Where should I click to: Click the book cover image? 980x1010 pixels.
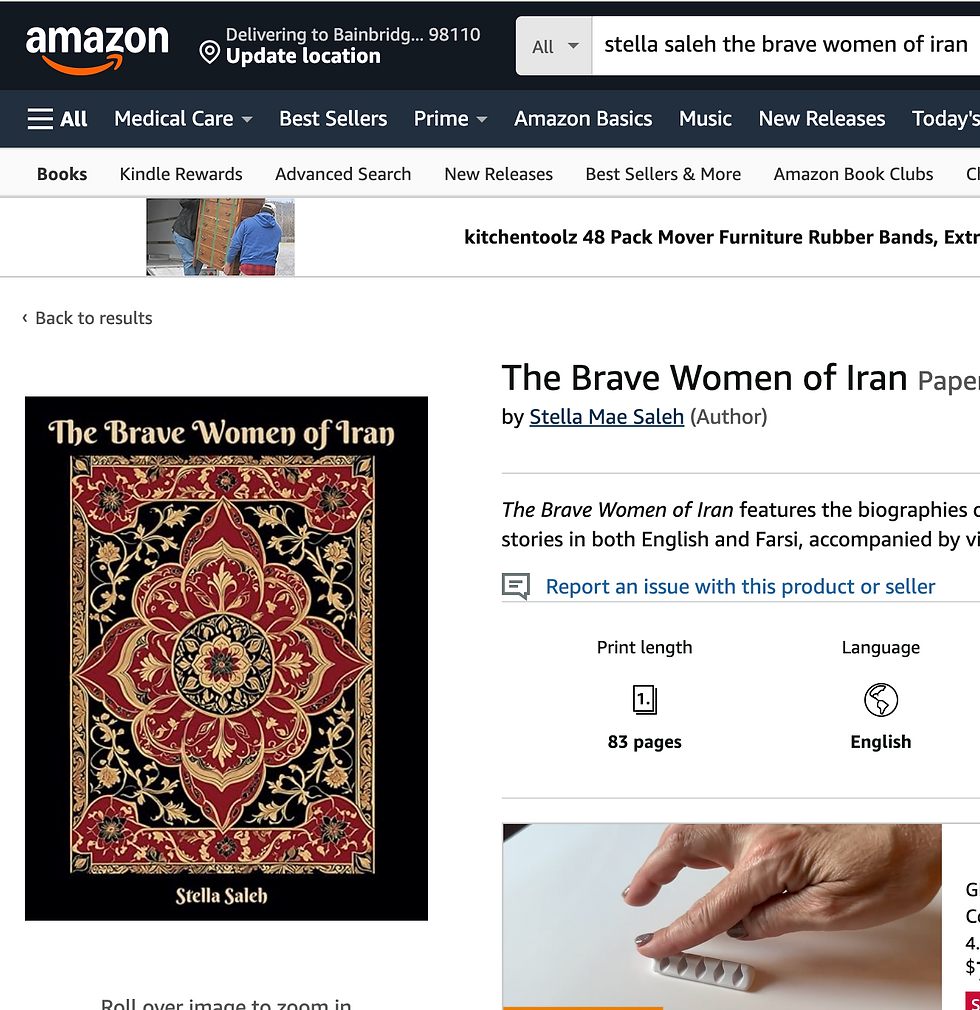(226, 658)
